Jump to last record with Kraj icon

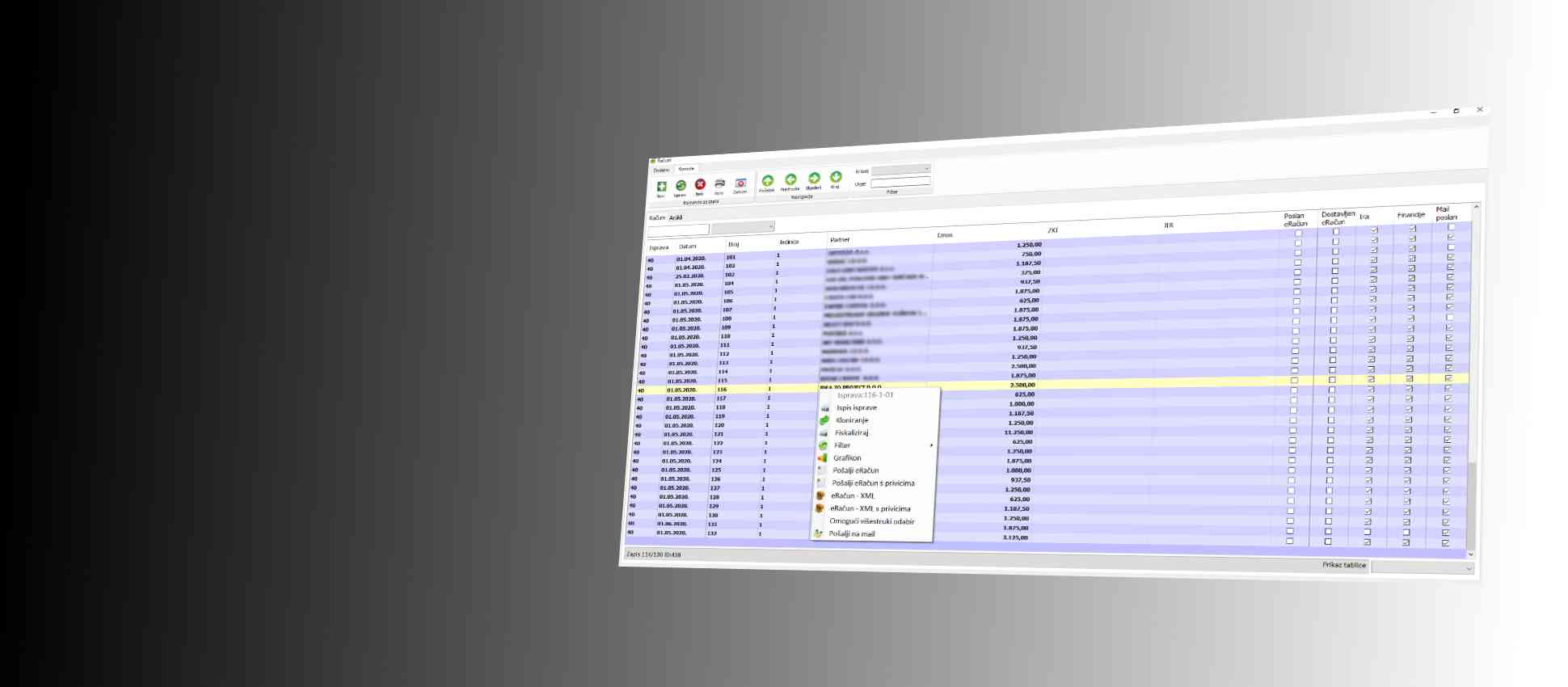836,177
